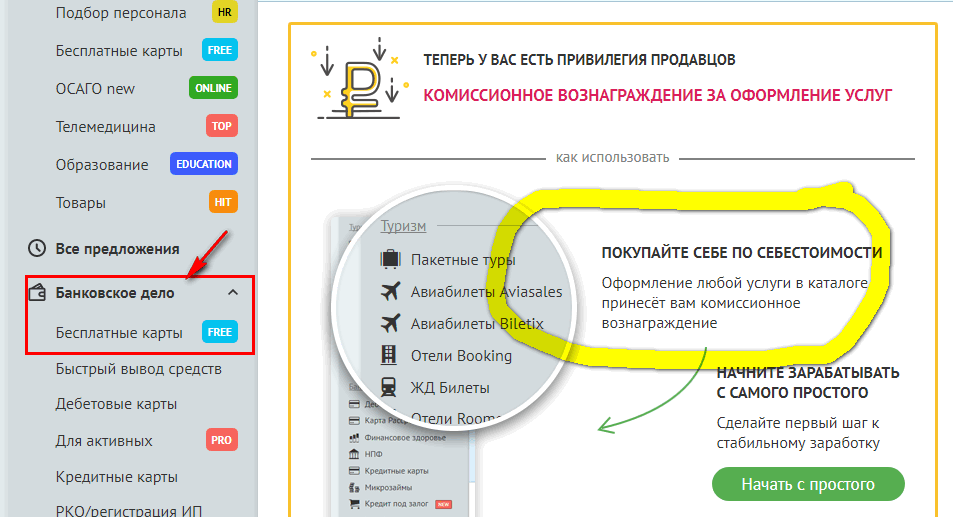Click the Туризм heading in the magnifier
This screenshot has height=517, width=953.
403,227
